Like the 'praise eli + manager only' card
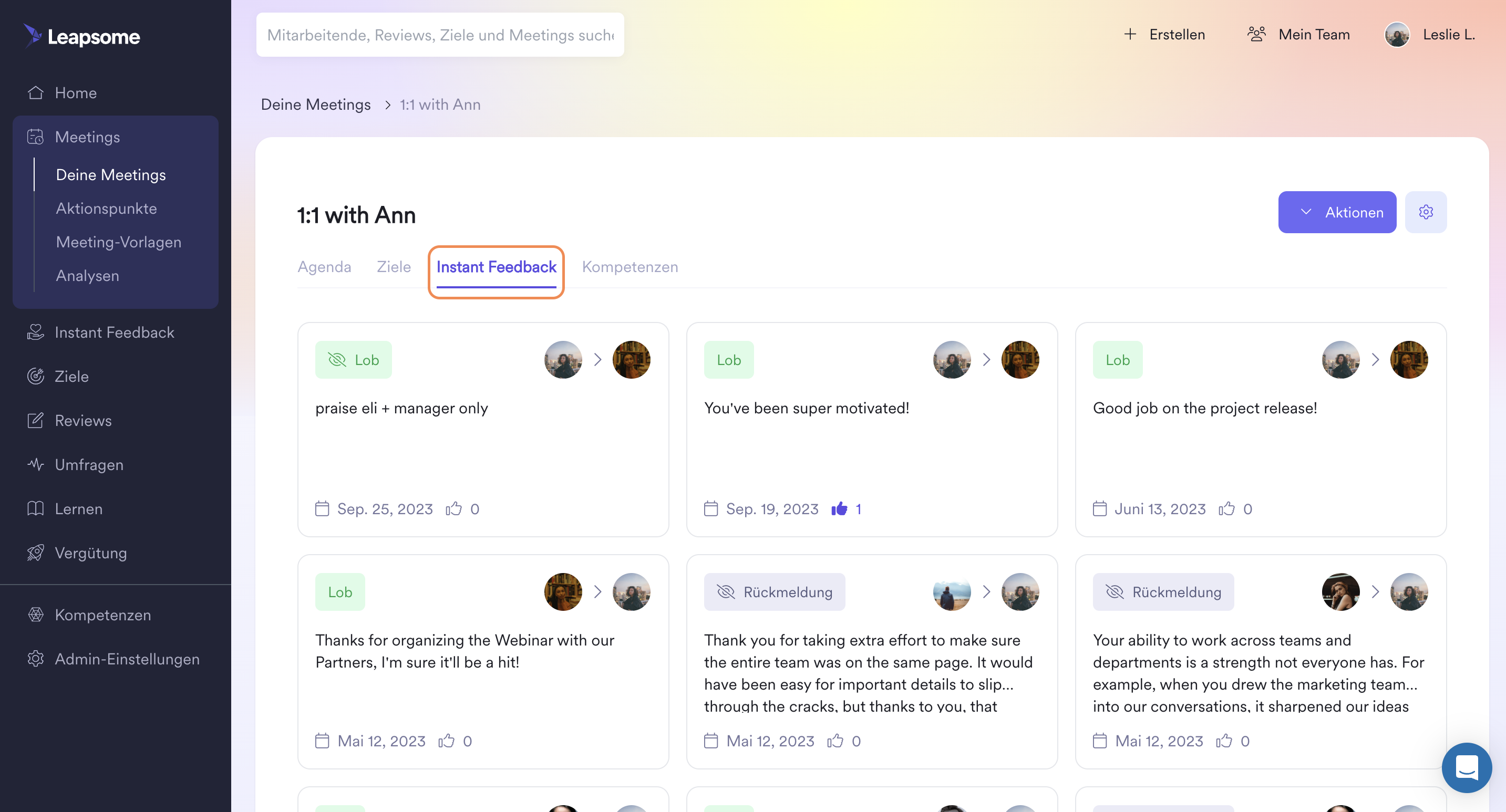The height and width of the screenshot is (812, 1506). click(x=453, y=509)
